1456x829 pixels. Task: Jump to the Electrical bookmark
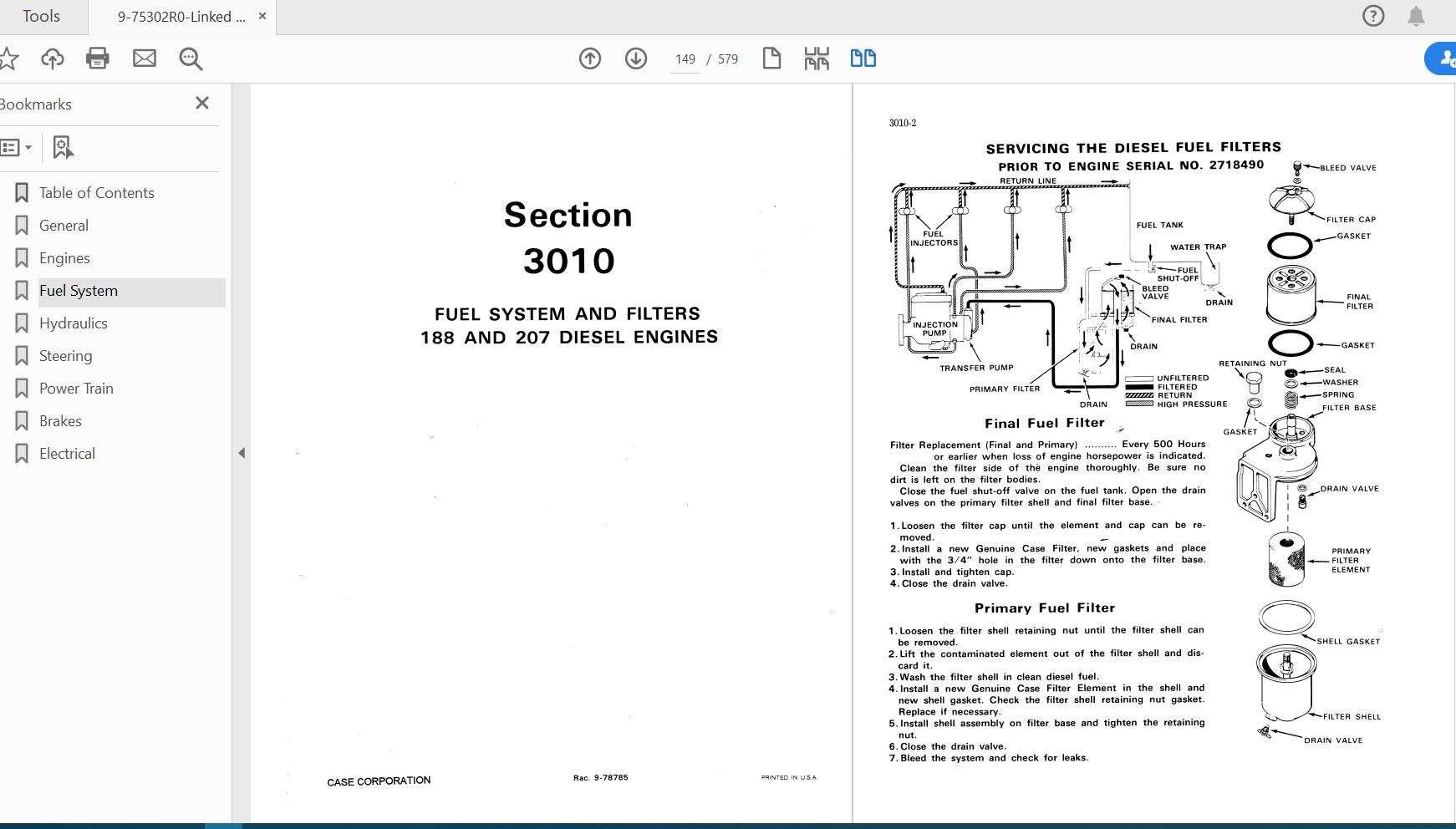click(67, 454)
